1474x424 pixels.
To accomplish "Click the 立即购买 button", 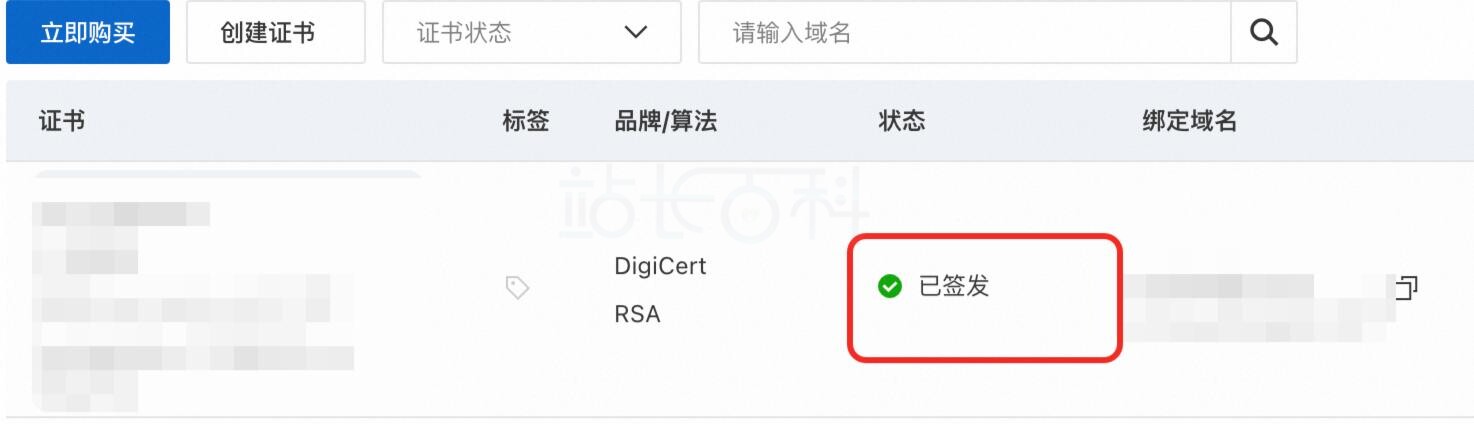I will point(88,32).
